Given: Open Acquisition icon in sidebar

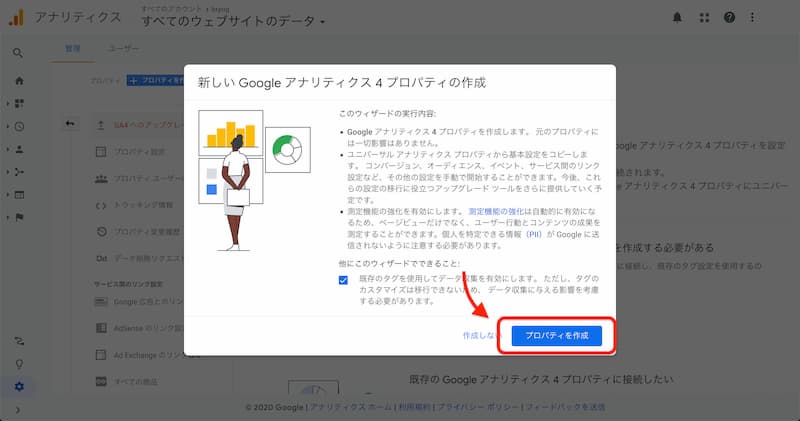Looking at the screenshot, I should click(x=19, y=172).
